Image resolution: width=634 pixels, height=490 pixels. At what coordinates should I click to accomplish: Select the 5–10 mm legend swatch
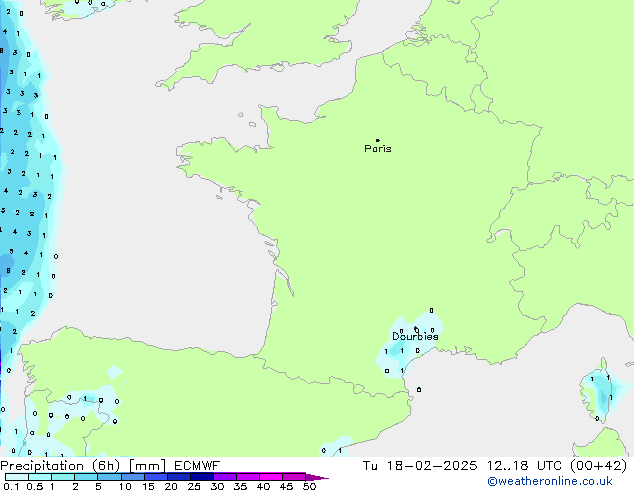109,477
